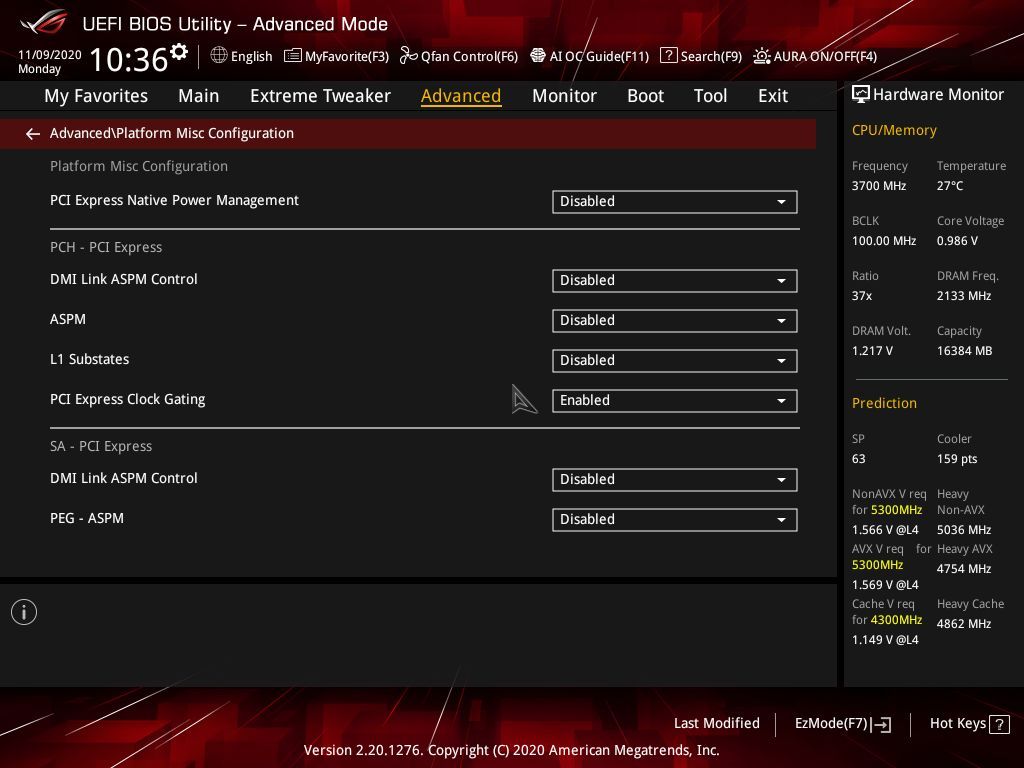Open AI OC Guide(F11)

(x=590, y=56)
